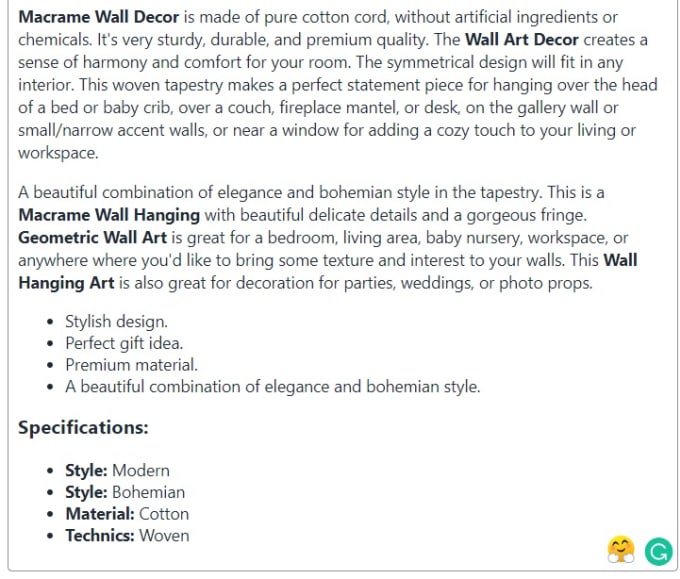680x579 pixels.
Task: Click the Style: Modern specification line
Action: (x=118, y=471)
